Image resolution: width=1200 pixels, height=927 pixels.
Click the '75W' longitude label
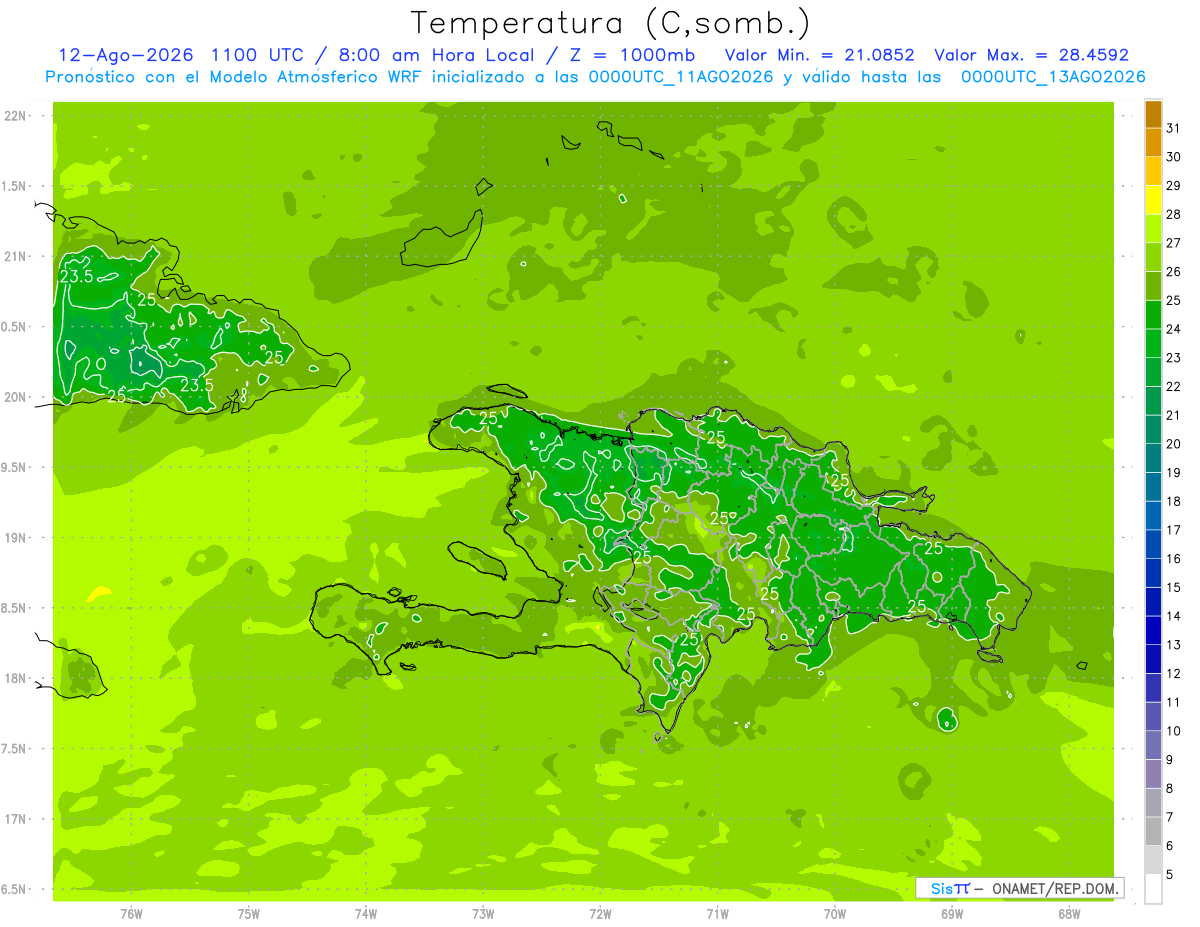pyautogui.click(x=249, y=914)
